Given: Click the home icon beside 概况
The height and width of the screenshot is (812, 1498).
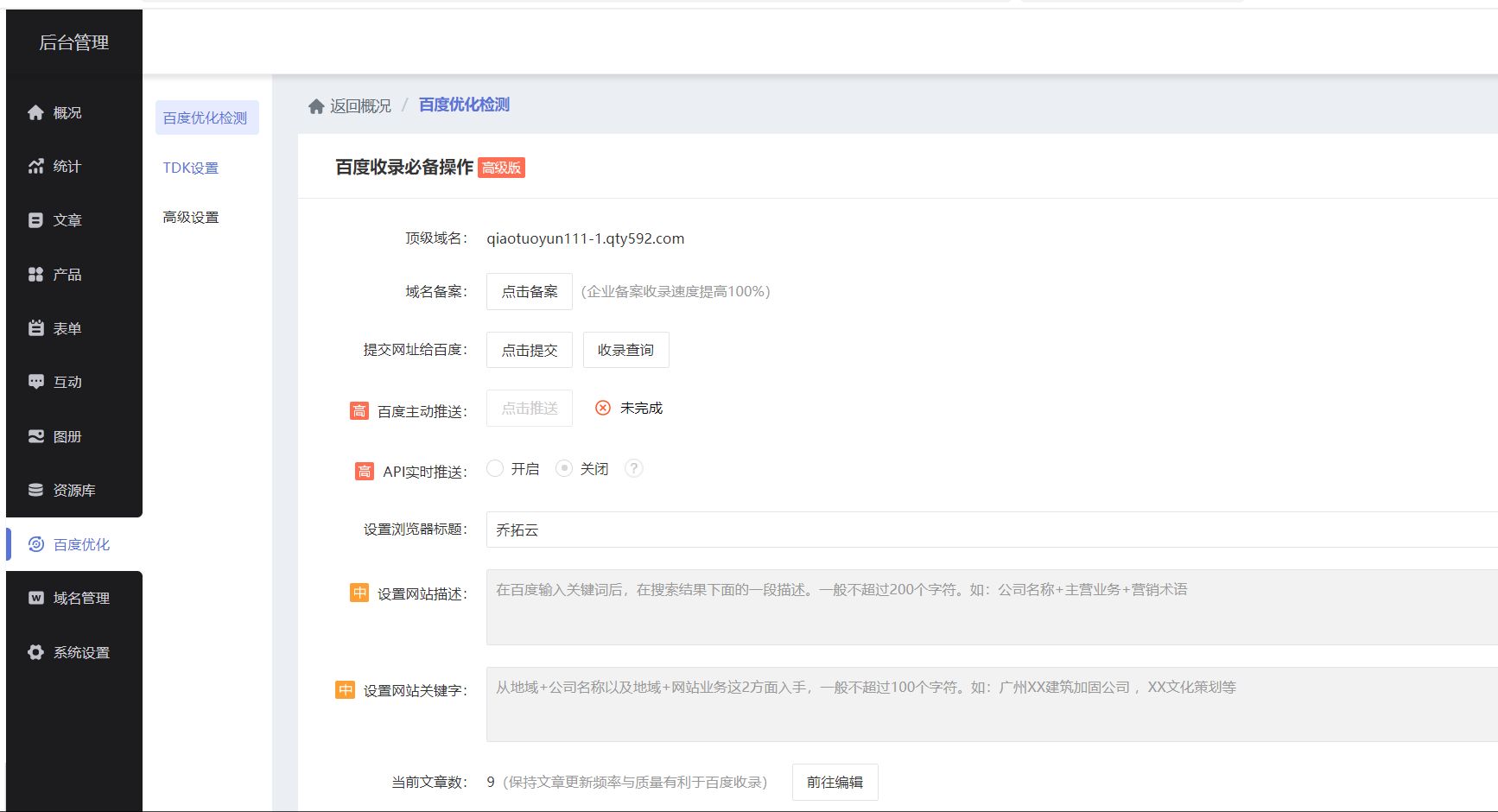Looking at the screenshot, I should click(35, 112).
